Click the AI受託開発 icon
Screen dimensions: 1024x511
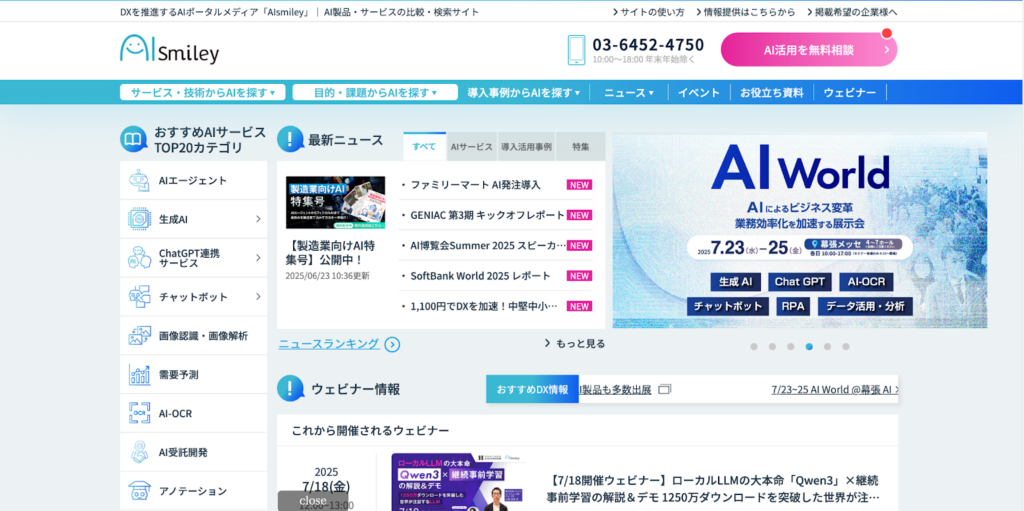point(139,452)
